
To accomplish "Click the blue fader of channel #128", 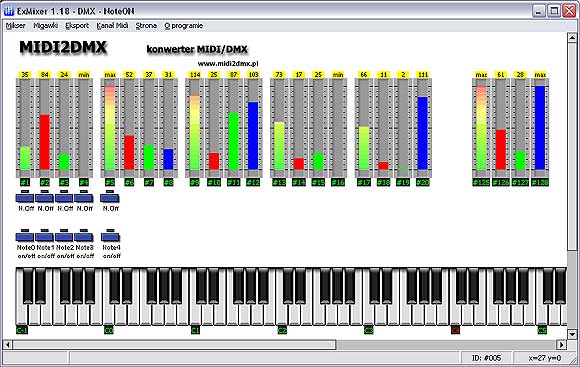I will click(x=540, y=128).
